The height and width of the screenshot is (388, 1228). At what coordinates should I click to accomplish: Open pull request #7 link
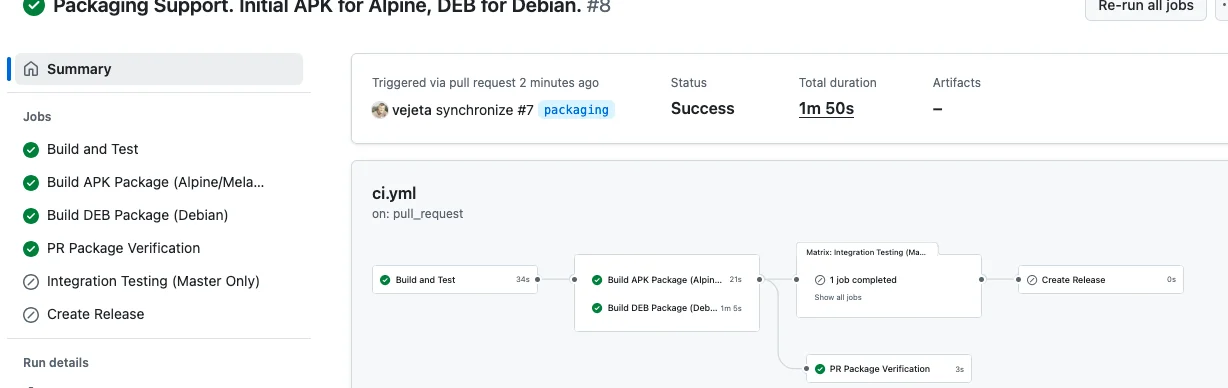click(x=525, y=110)
